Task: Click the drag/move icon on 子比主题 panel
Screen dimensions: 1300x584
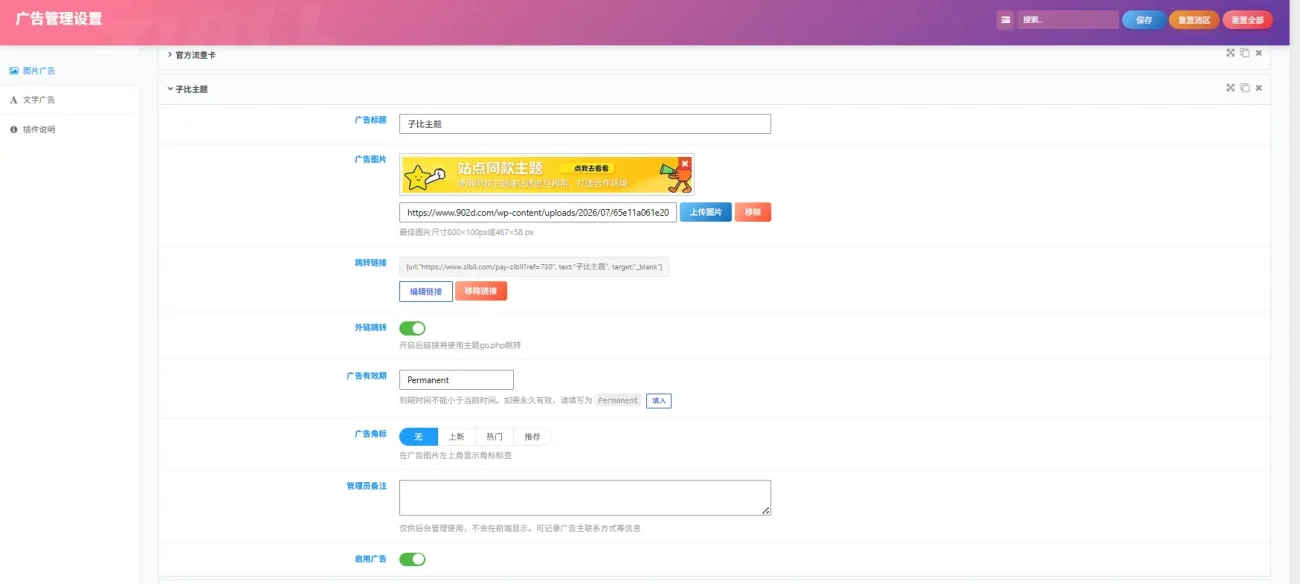Action: tap(1231, 88)
